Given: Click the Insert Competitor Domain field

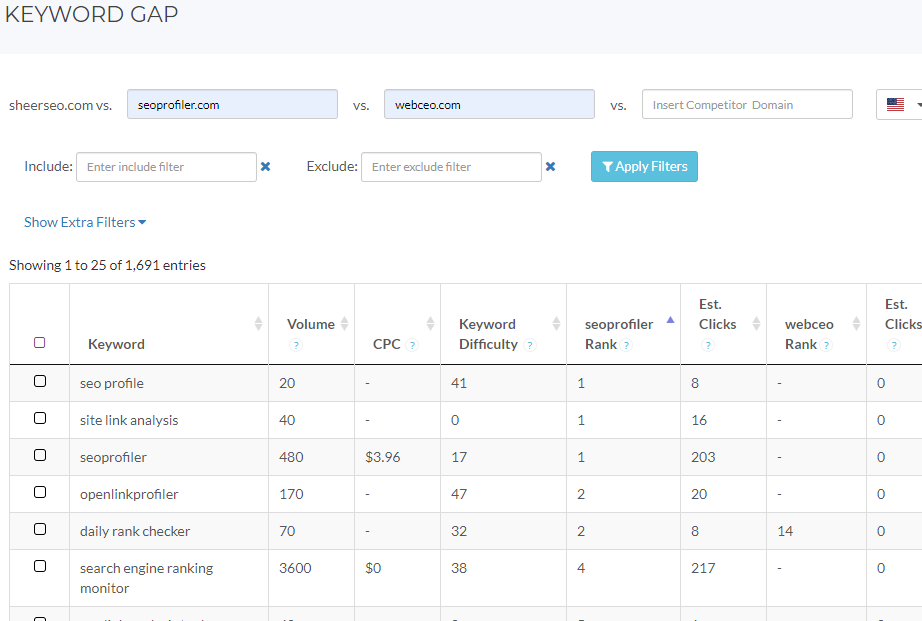Looking at the screenshot, I should (x=747, y=104).
